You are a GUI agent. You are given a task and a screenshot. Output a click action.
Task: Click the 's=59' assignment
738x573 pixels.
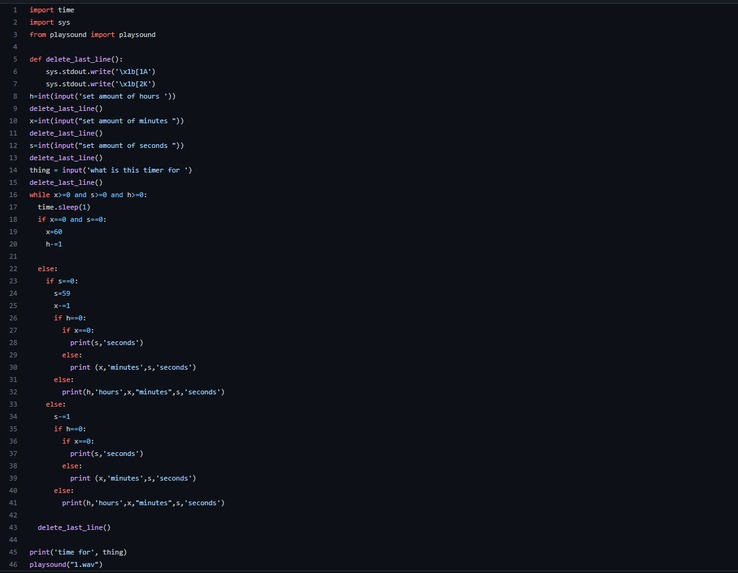(62, 293)
